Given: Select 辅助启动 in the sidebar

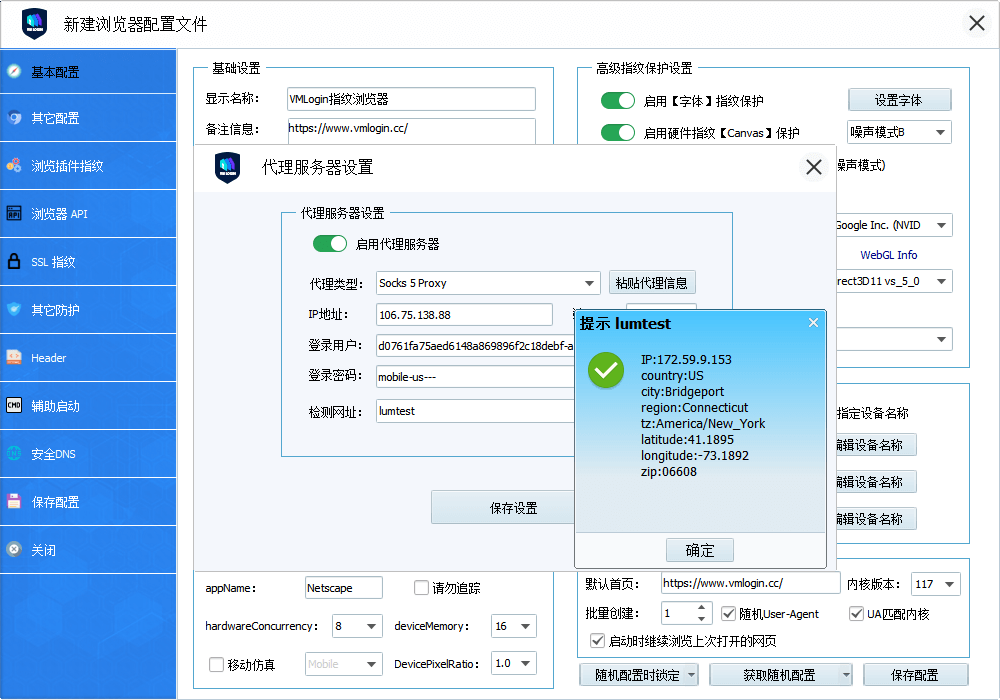Looking at the screenshot, I should (88, 405).
